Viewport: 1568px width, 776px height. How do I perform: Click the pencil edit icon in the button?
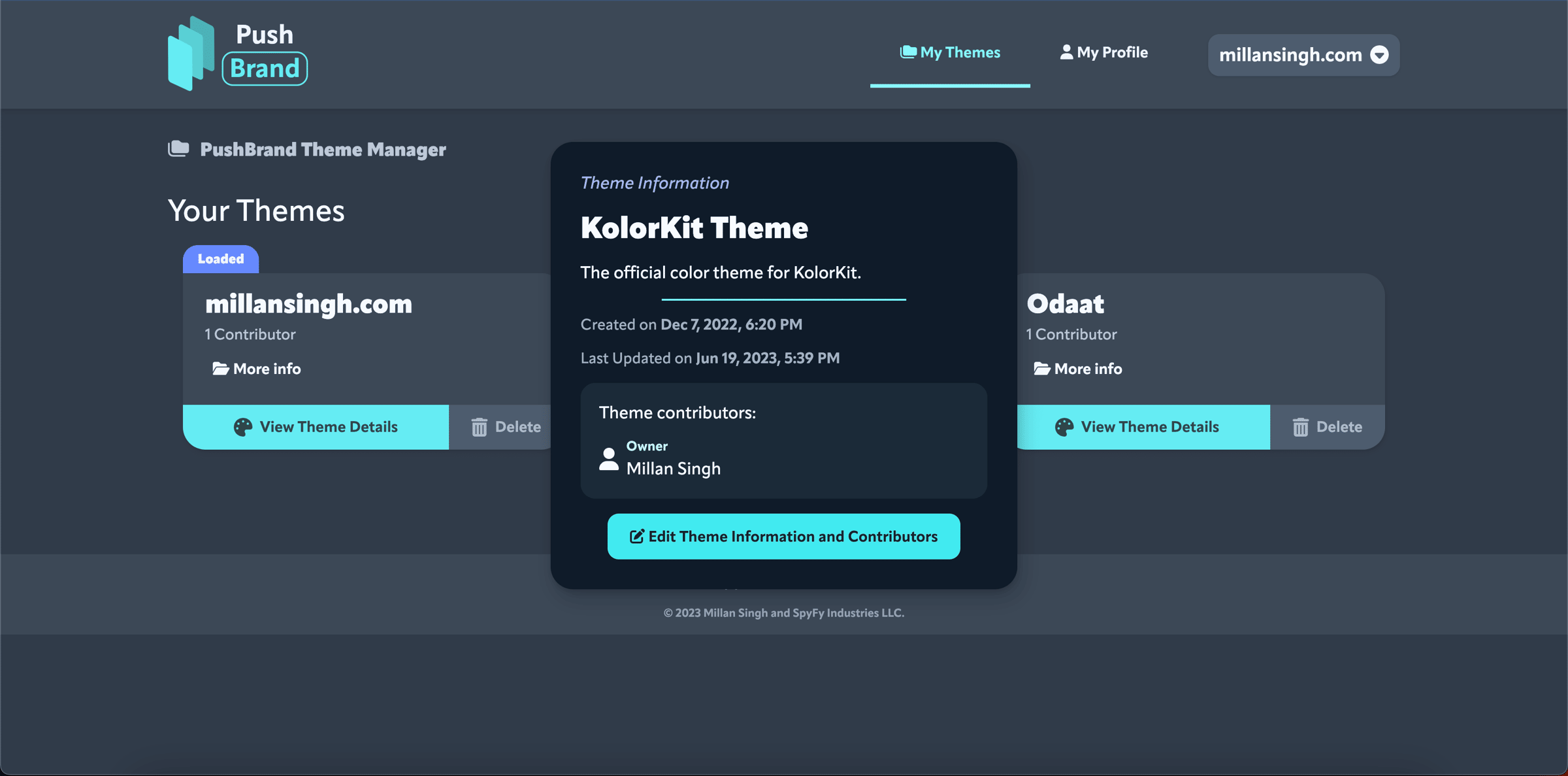coord(636,536)
